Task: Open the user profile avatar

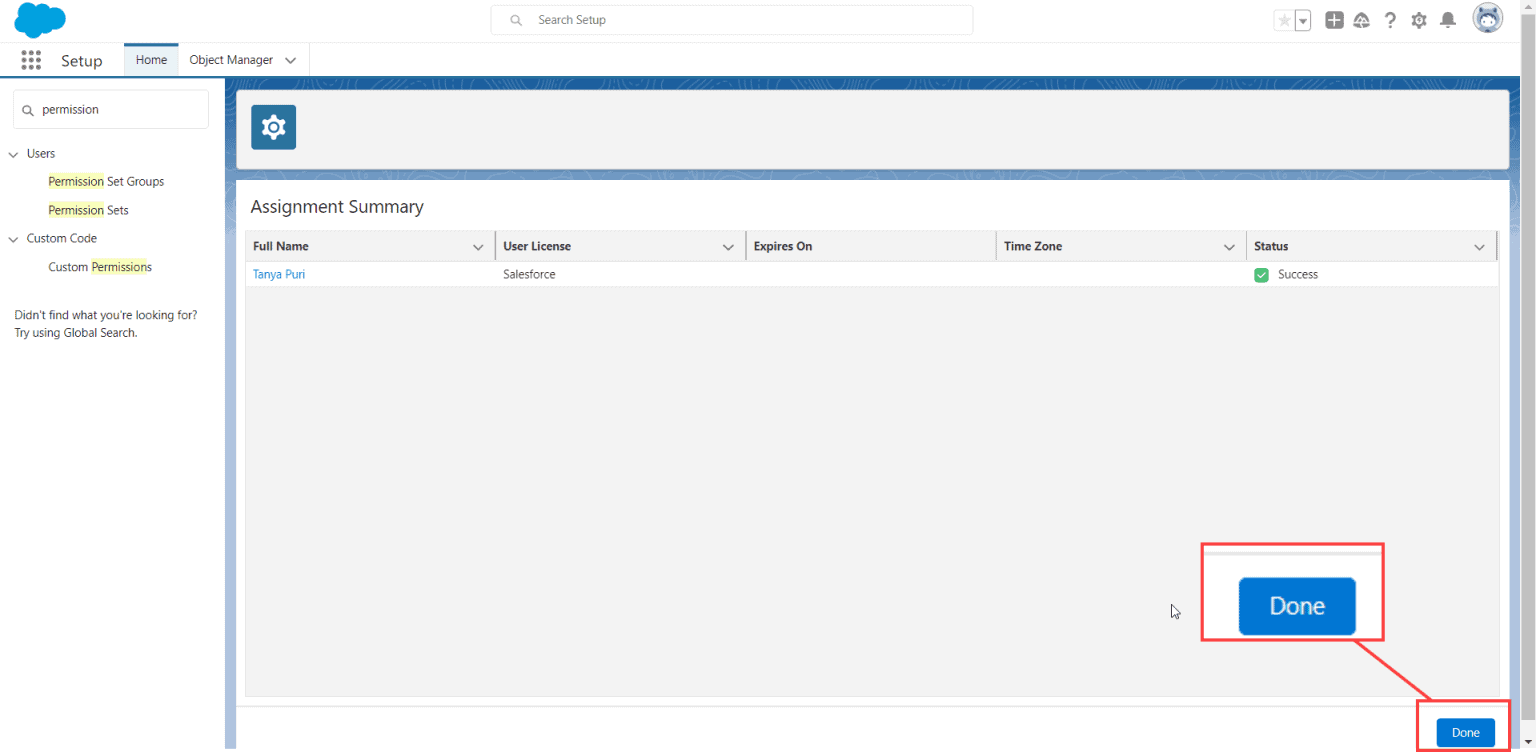Action: (x=1488, y=18)
